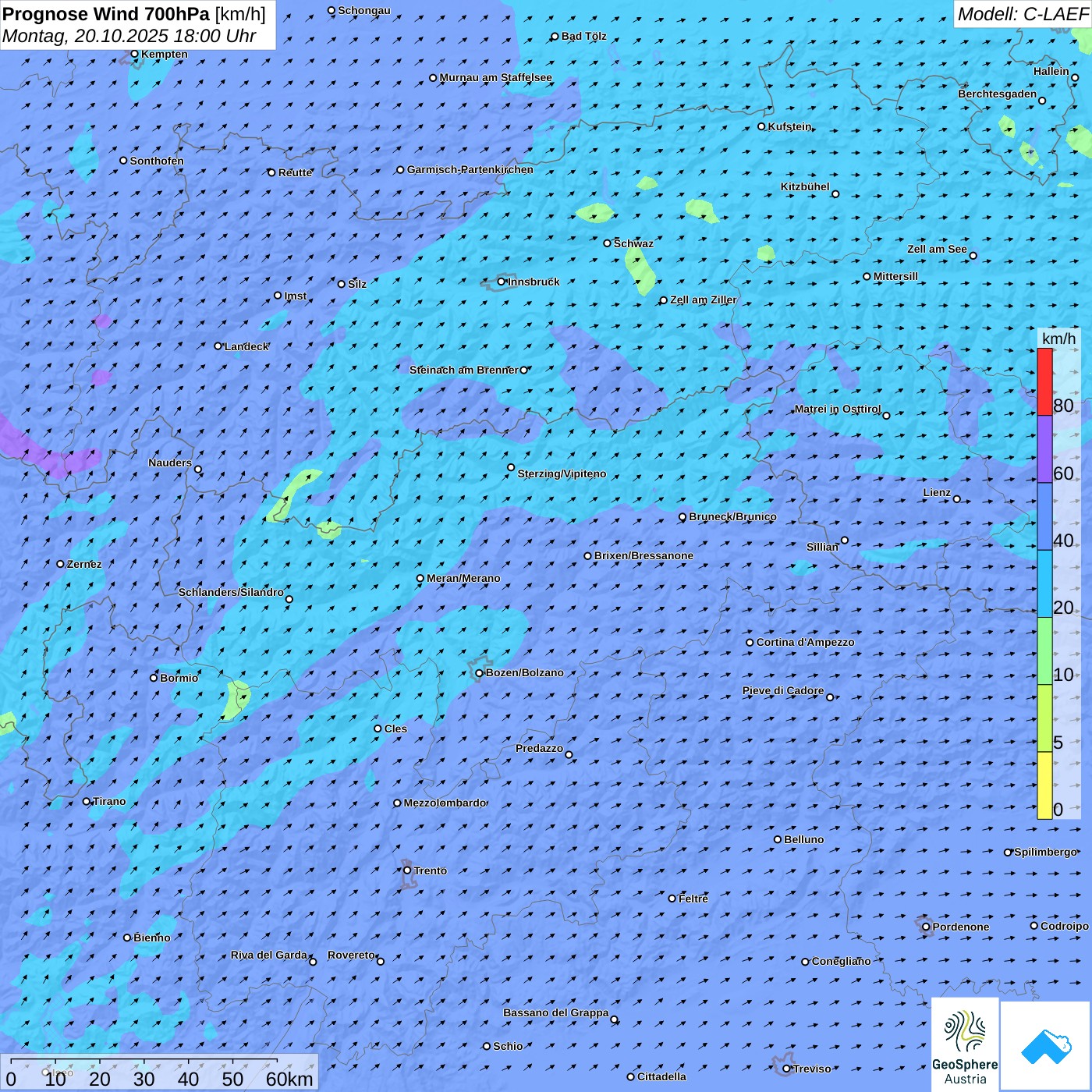Screen dimensions: 1092x1092
Task: Click the 'km/h' legend unit label
Action: pyautogui.click(x=1058, y=338)
